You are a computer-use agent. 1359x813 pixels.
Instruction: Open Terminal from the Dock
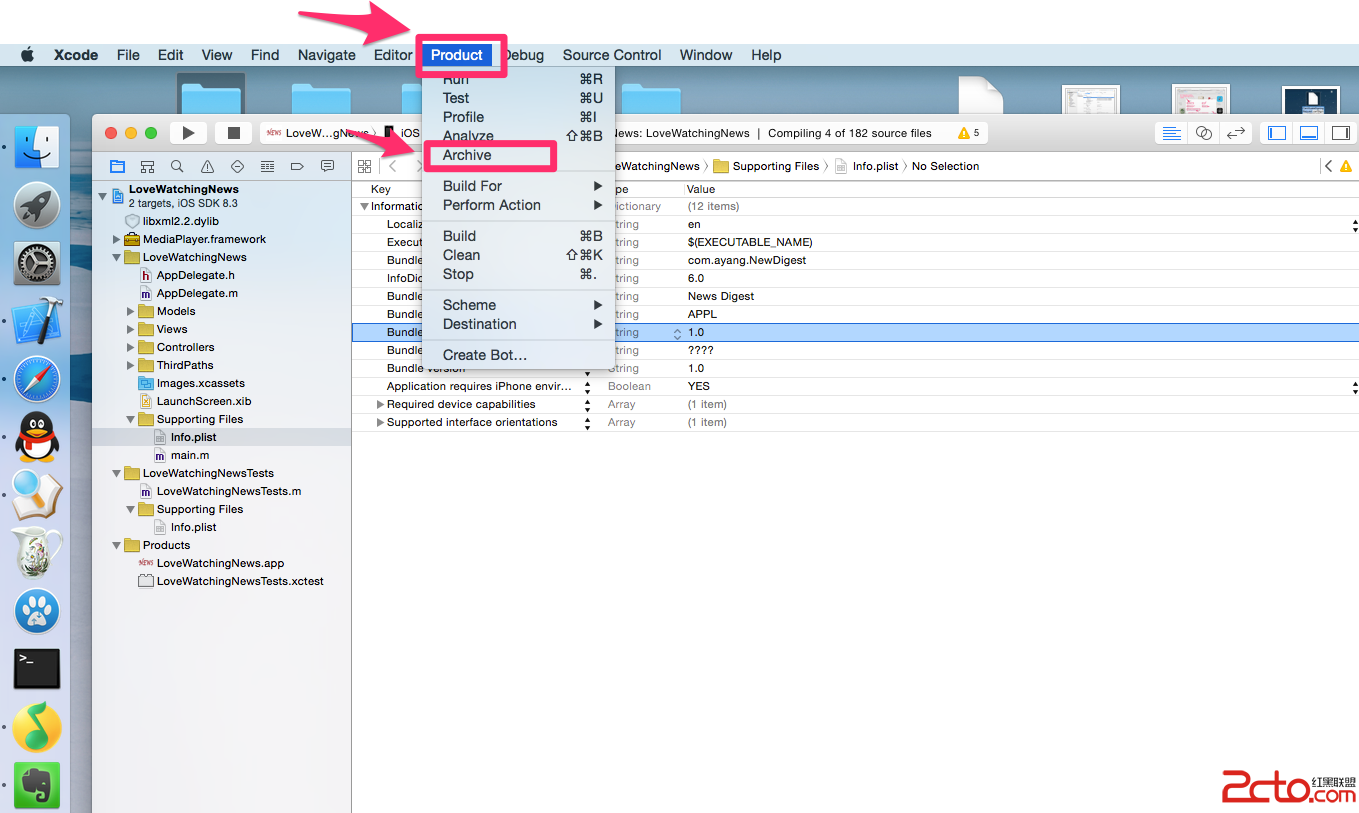37,668
